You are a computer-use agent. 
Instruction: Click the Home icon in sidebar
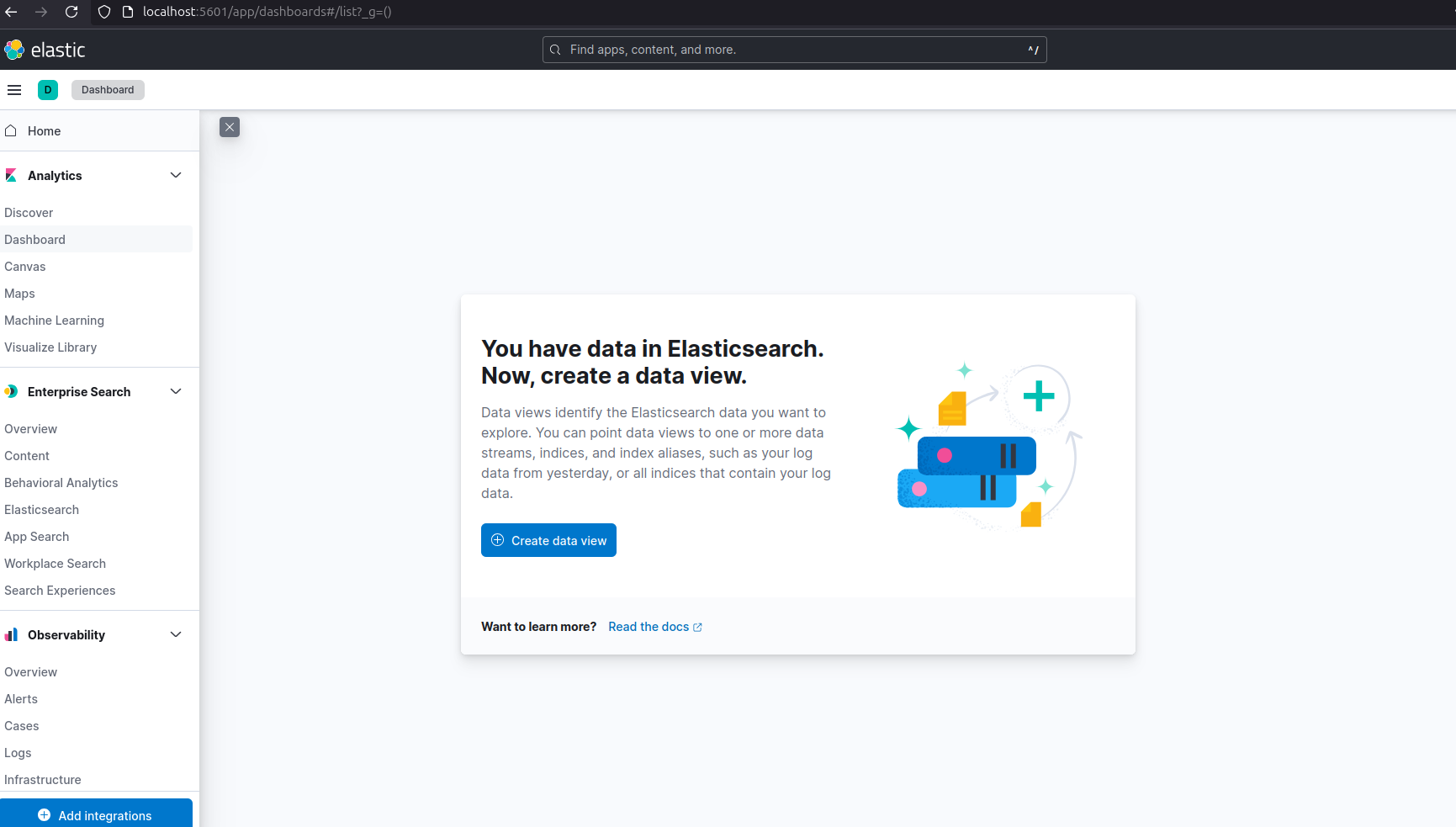click(x=11, y=131)
